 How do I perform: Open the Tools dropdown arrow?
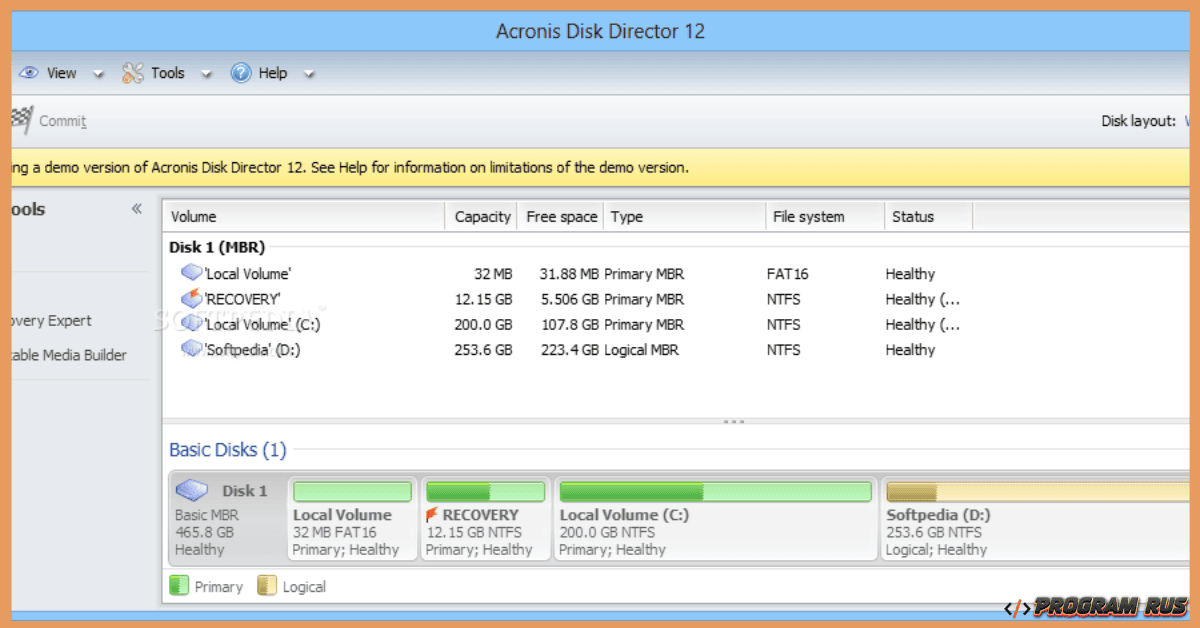click(x=207, y=73)
